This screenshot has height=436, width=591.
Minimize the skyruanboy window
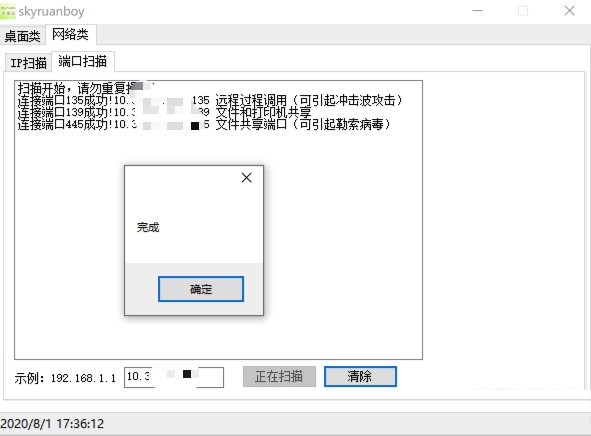click(x=478, y=11)
